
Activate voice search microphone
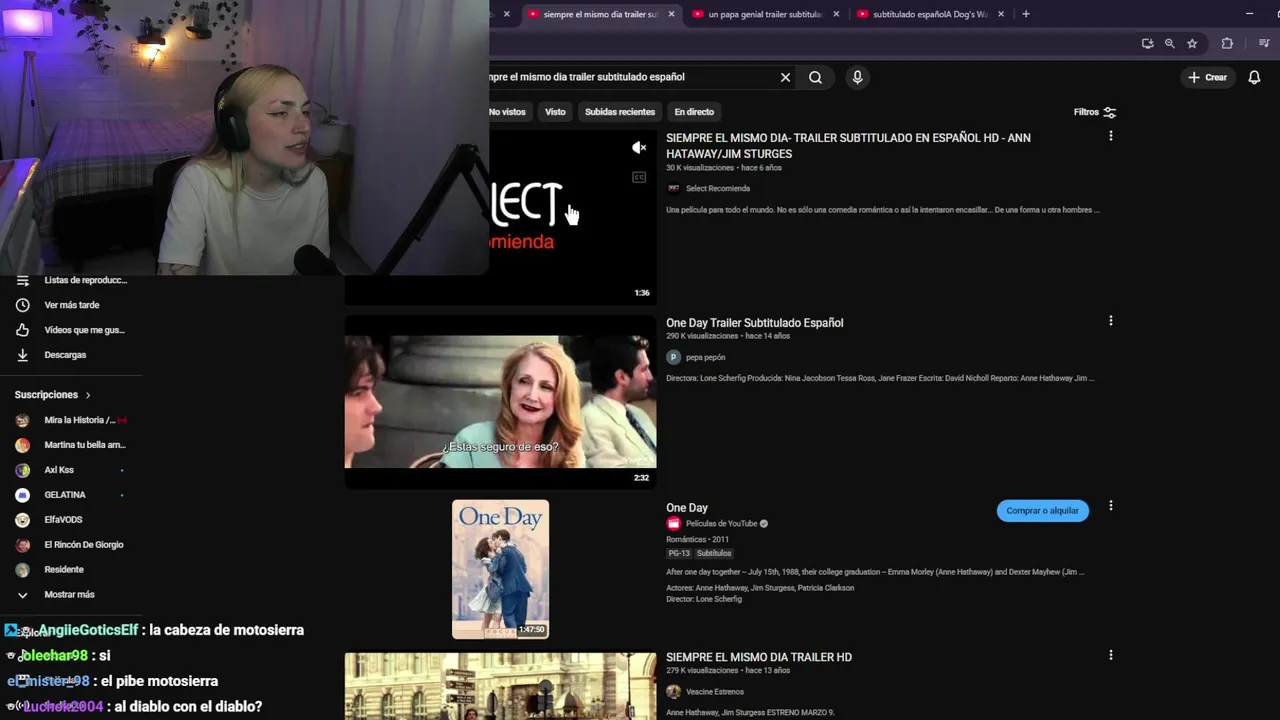pyautogui.click(x=857, y=77)
